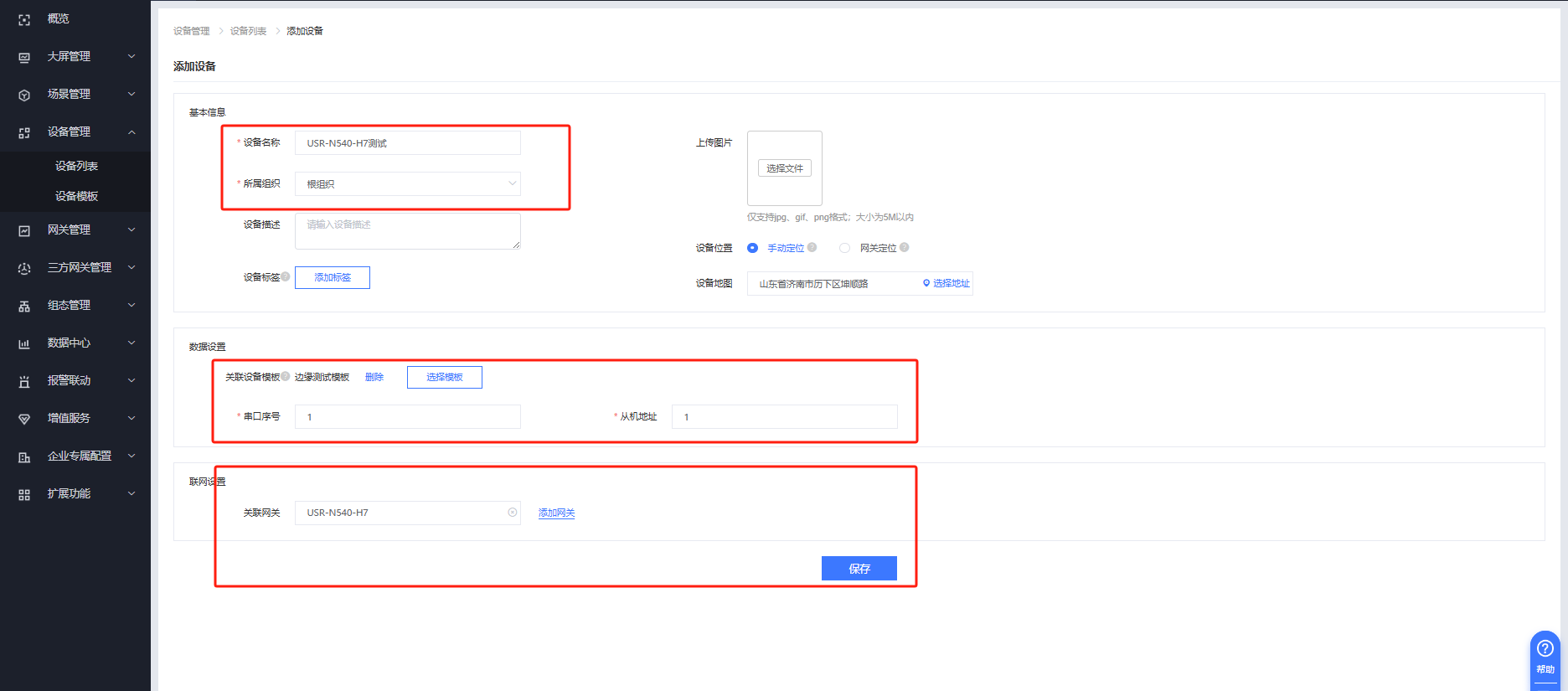
Task: Click the 选择模板 button
Action: [x=444, y=378]
